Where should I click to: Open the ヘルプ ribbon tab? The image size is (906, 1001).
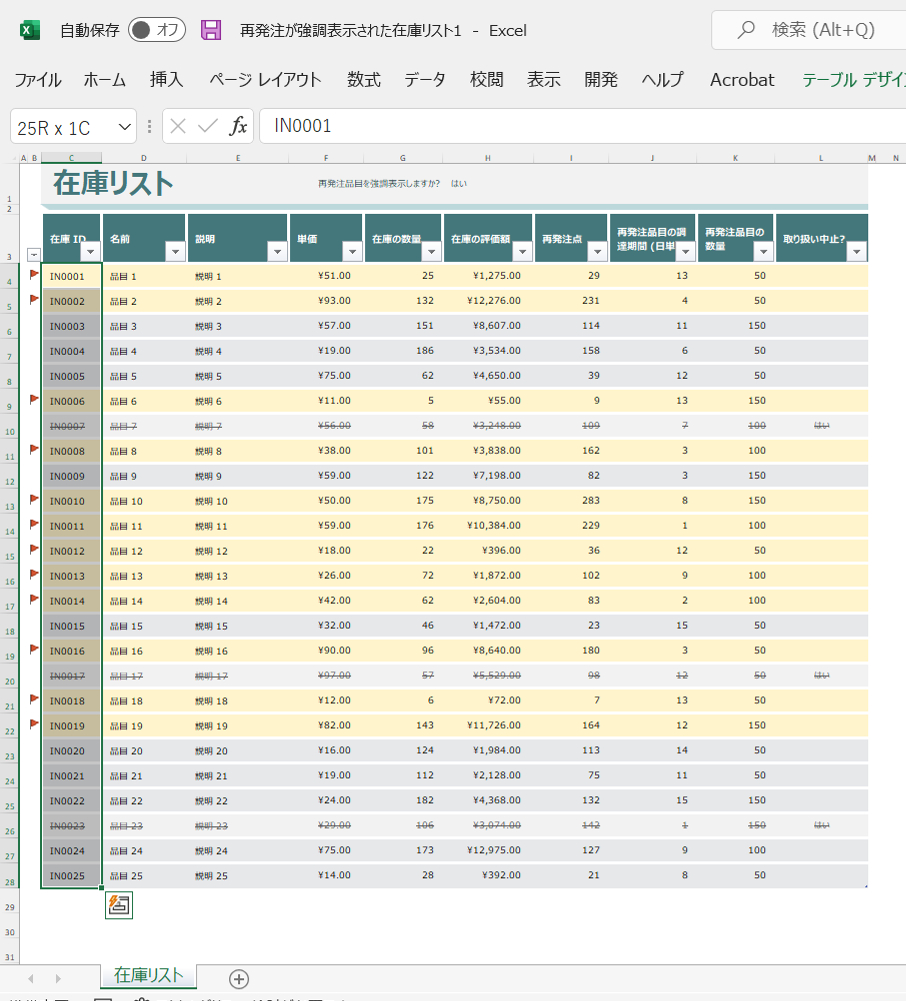(x=663, y=80)
